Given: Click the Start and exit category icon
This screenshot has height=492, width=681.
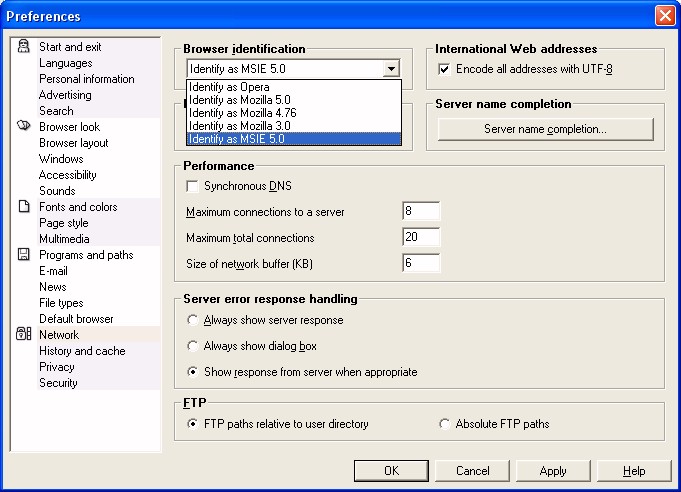Looking at the screenshot, I should [23, 46].
